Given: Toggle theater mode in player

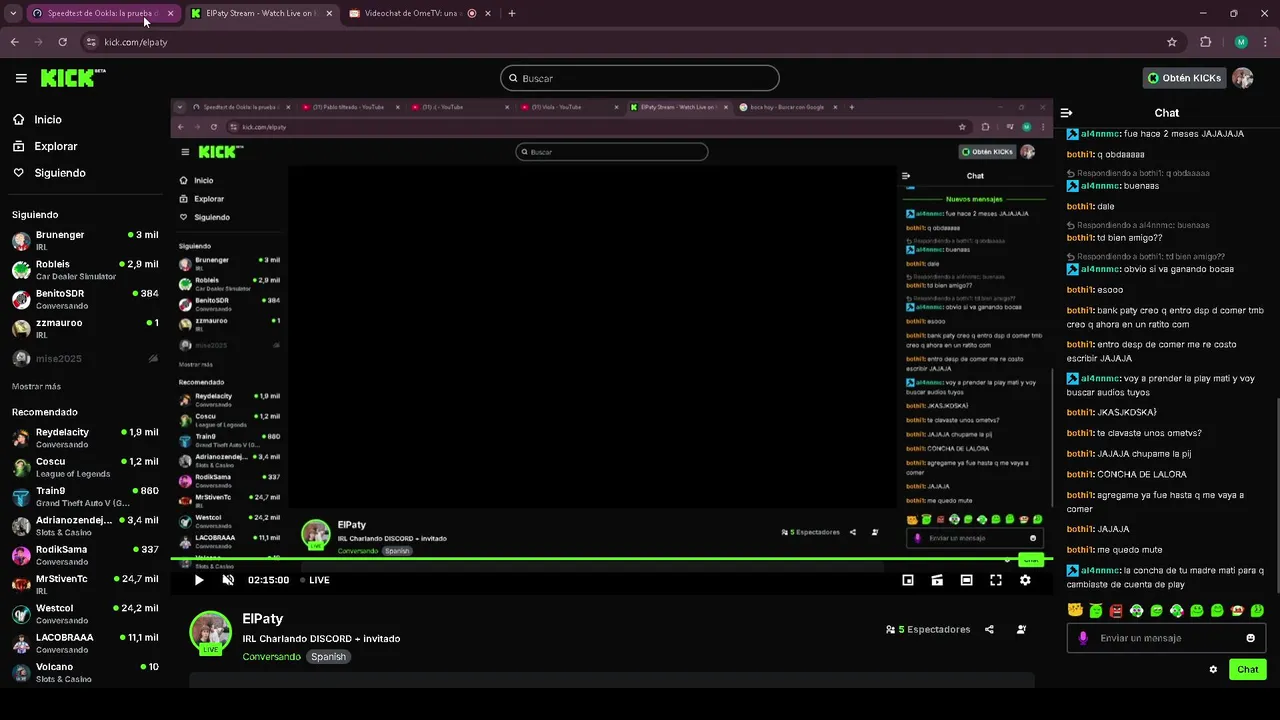Looking at the screenshot, I should [966, 580].
